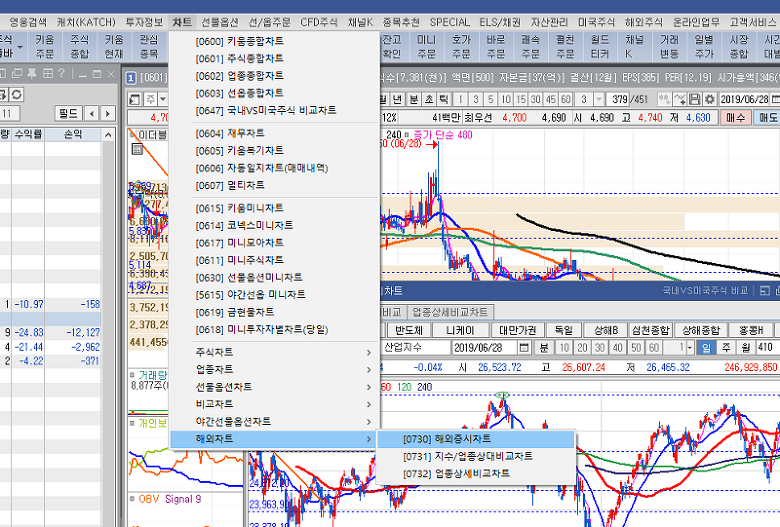Click the 키움주문 toolbar shortcut
The width and height of the screenshot is (780, 527).
click(45, 46)
